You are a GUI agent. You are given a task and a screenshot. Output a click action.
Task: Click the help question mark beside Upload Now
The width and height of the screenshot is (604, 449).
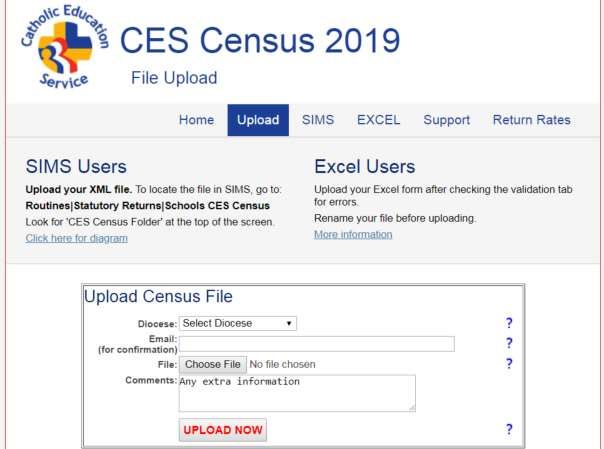[x=509, y=429]
